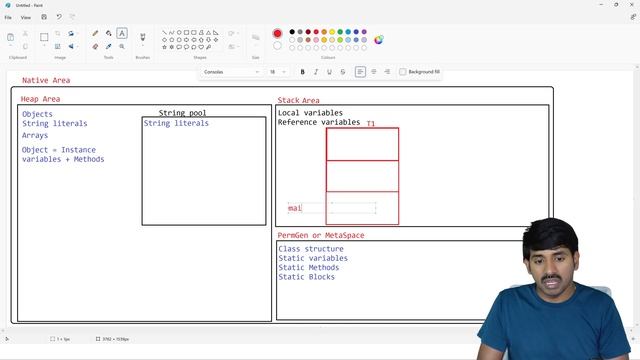Choose the rectangular Select tool
The image size is (640, 360).
44,37
